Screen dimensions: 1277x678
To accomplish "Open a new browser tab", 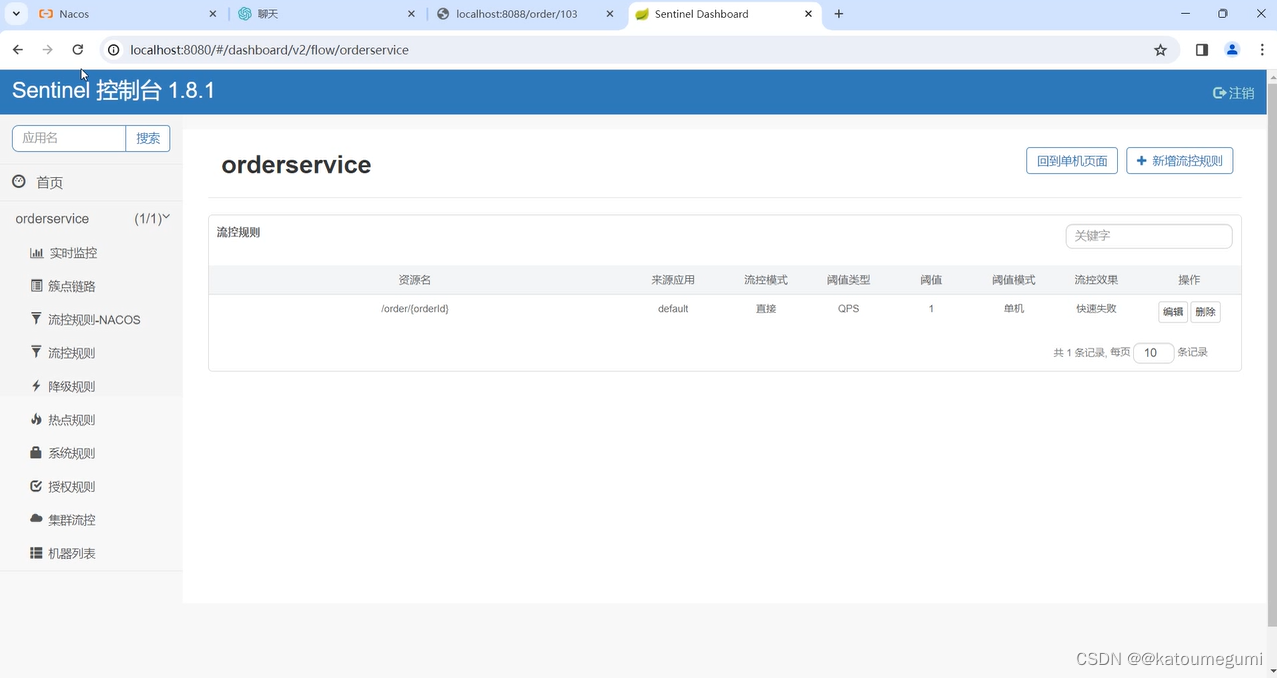I will click(839, 14).
